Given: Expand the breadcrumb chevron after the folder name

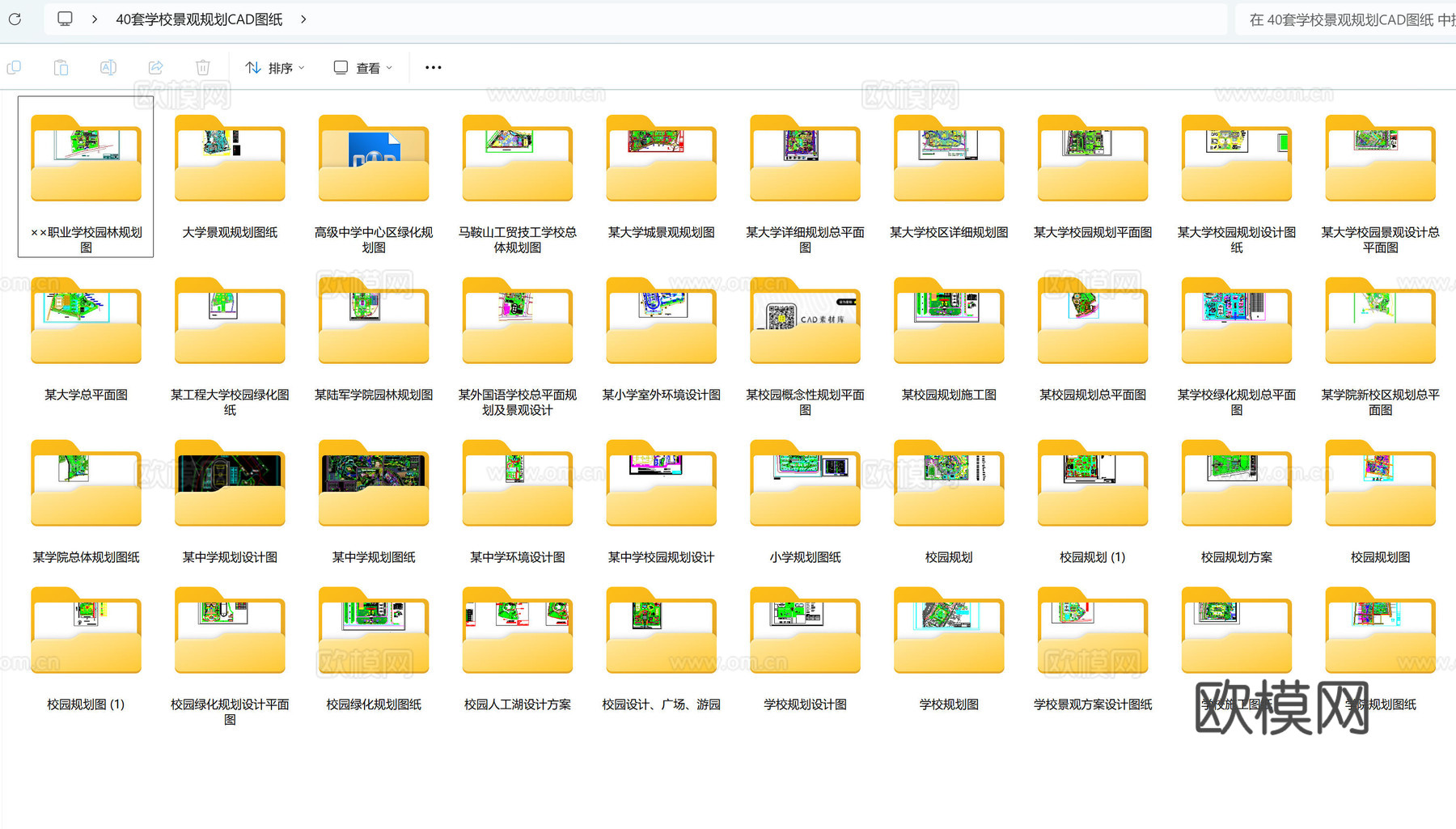Looking at the screenshot, I should [303, 18].
